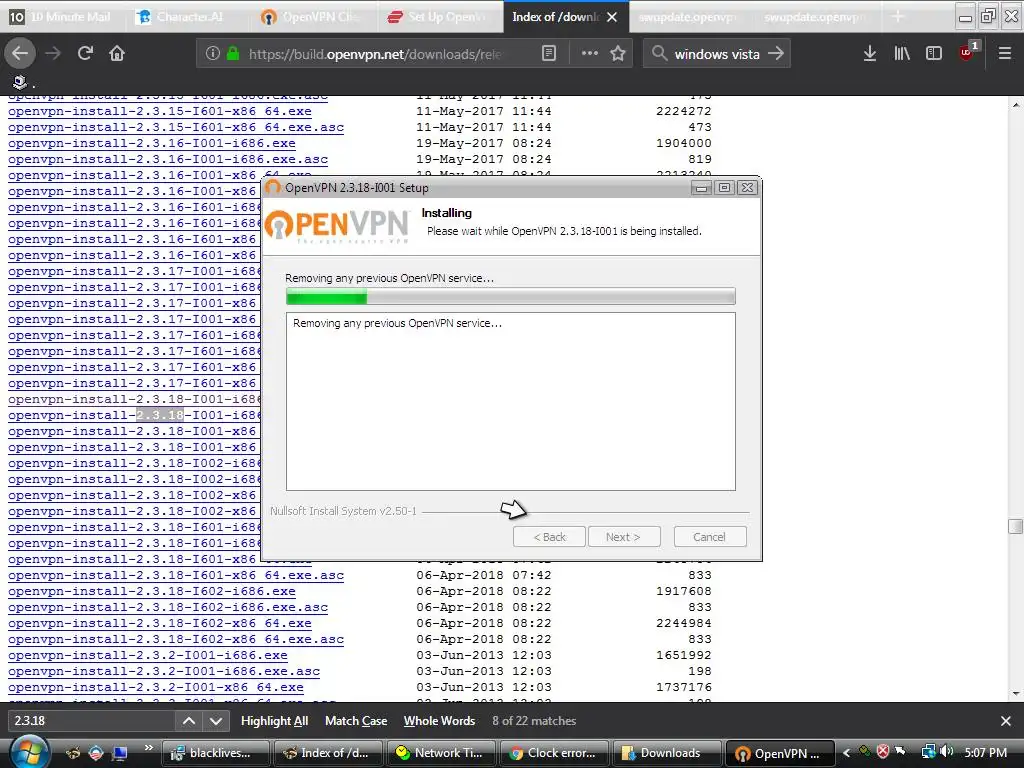The width and height of the screenshot is (1024, 768).
Task: Close the Index of /downloads tab
Action: (612, 17)
